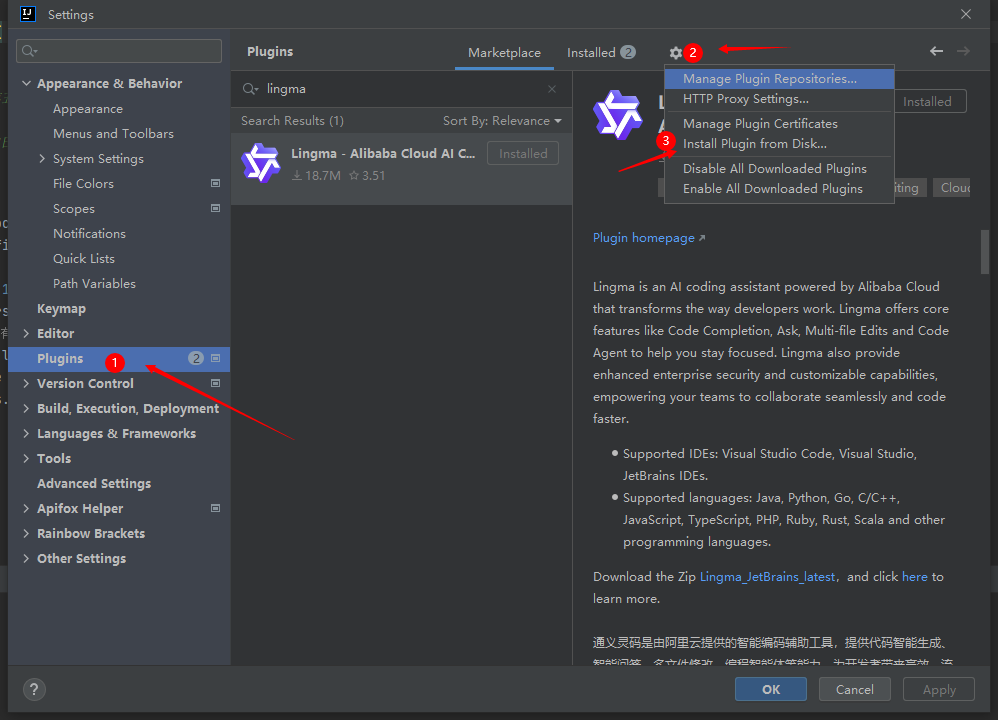Click the plugin search magnifier icon
The height and width of the screenshot is (720, 998).
tap(250, 89)
